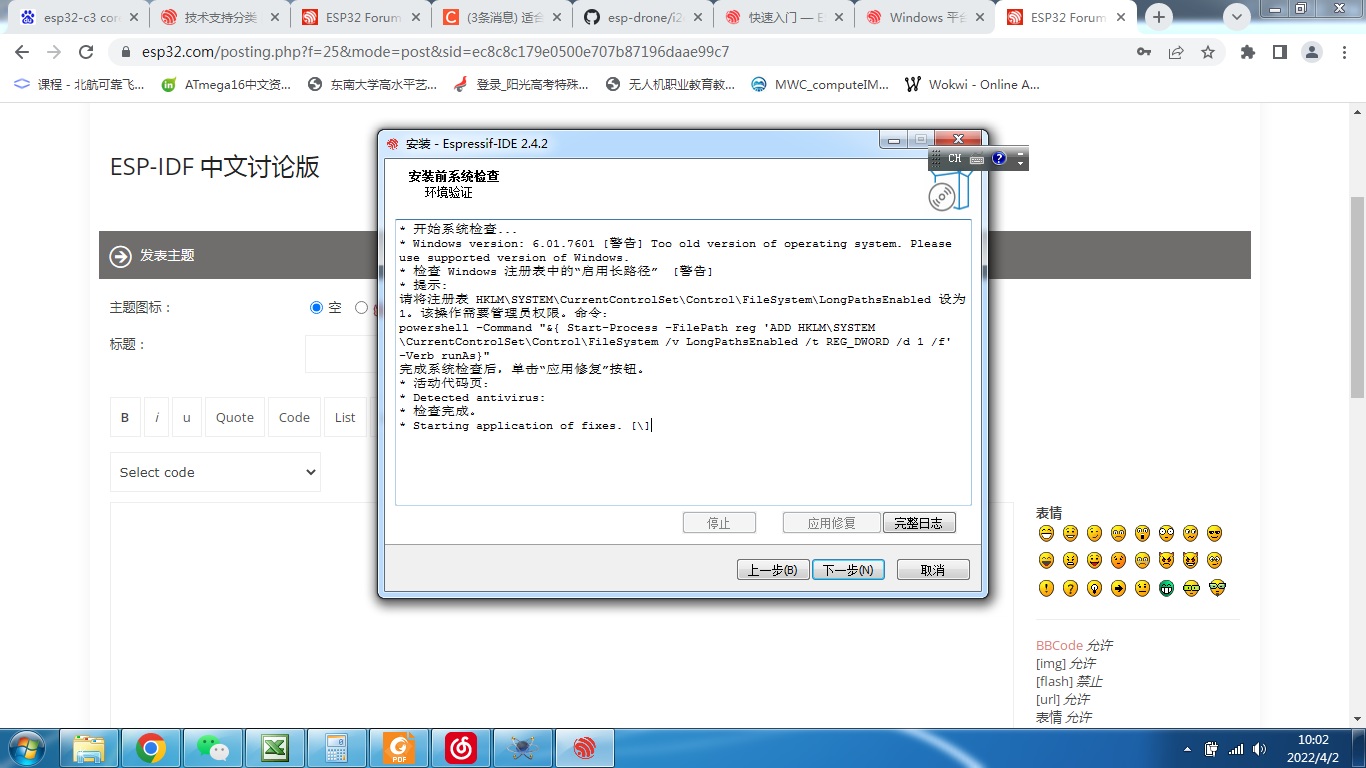Screen dimensions: 1366x768
Task: Open a new browser tab
Action: click(x=1159, y=17)
